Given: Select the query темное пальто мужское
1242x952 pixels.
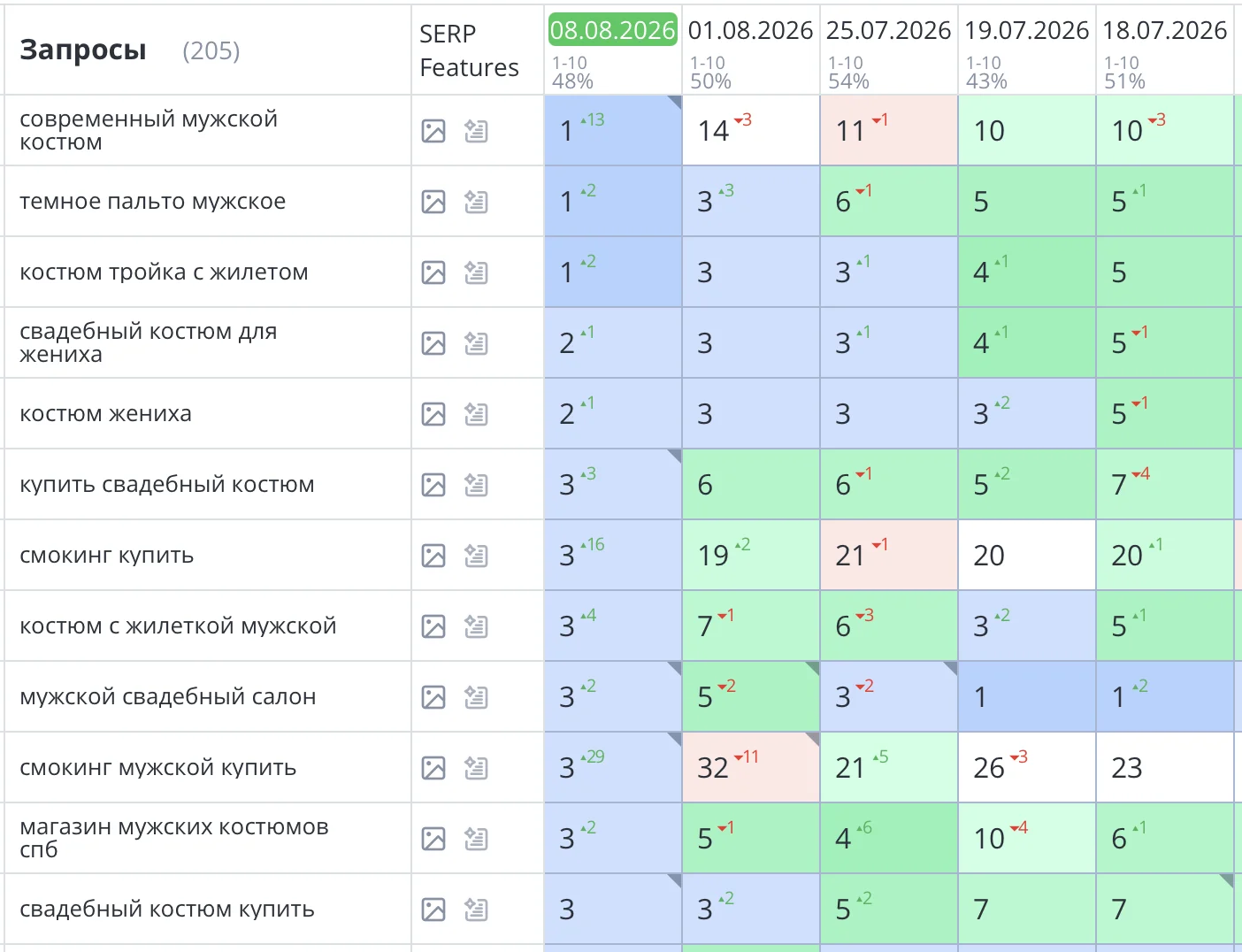Looking at the screenshot, I should point(152,202).
